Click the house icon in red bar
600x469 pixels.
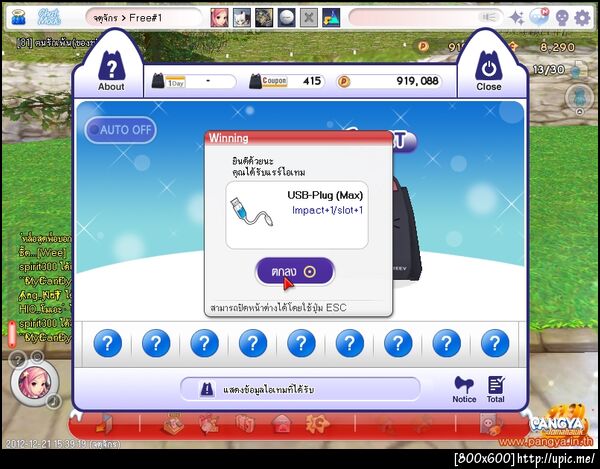[x=281, y=425]
